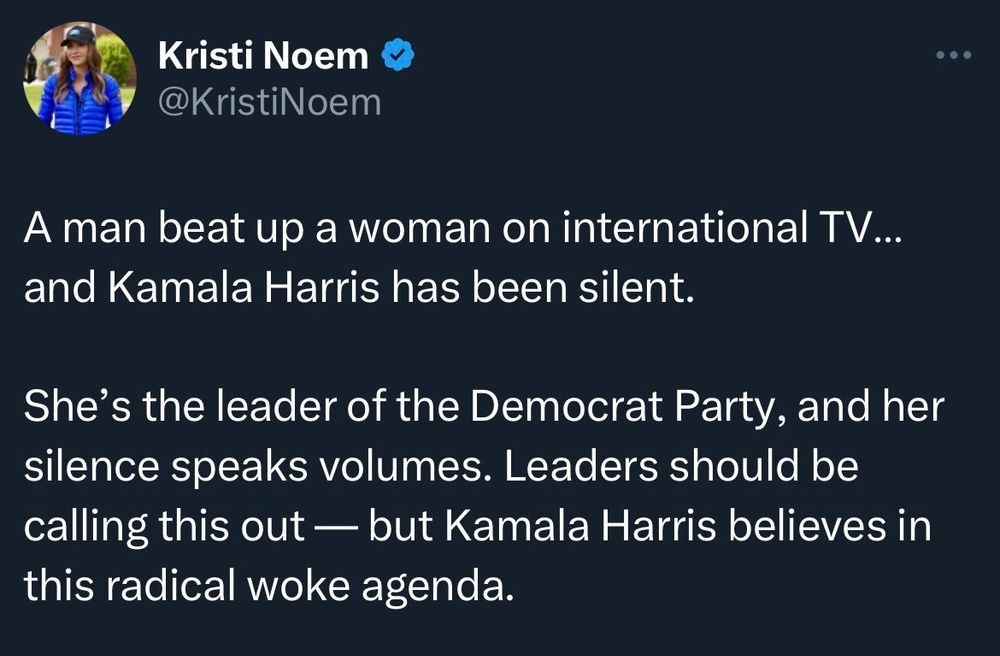Click the line starting 'She's the leader'

(484, 407)
